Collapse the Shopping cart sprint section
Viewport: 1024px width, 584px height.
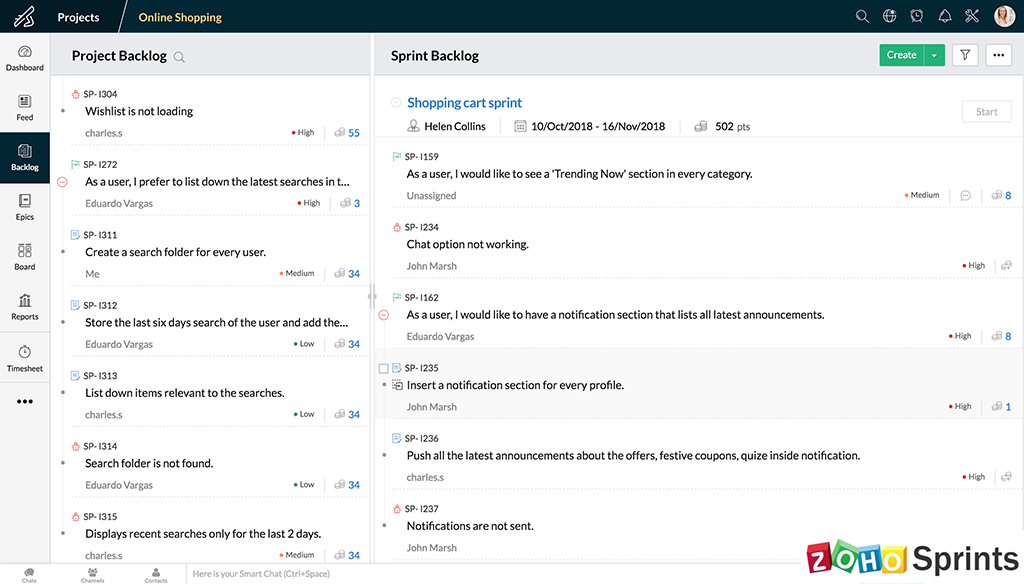pyautogui.click(x=396, y=103)
